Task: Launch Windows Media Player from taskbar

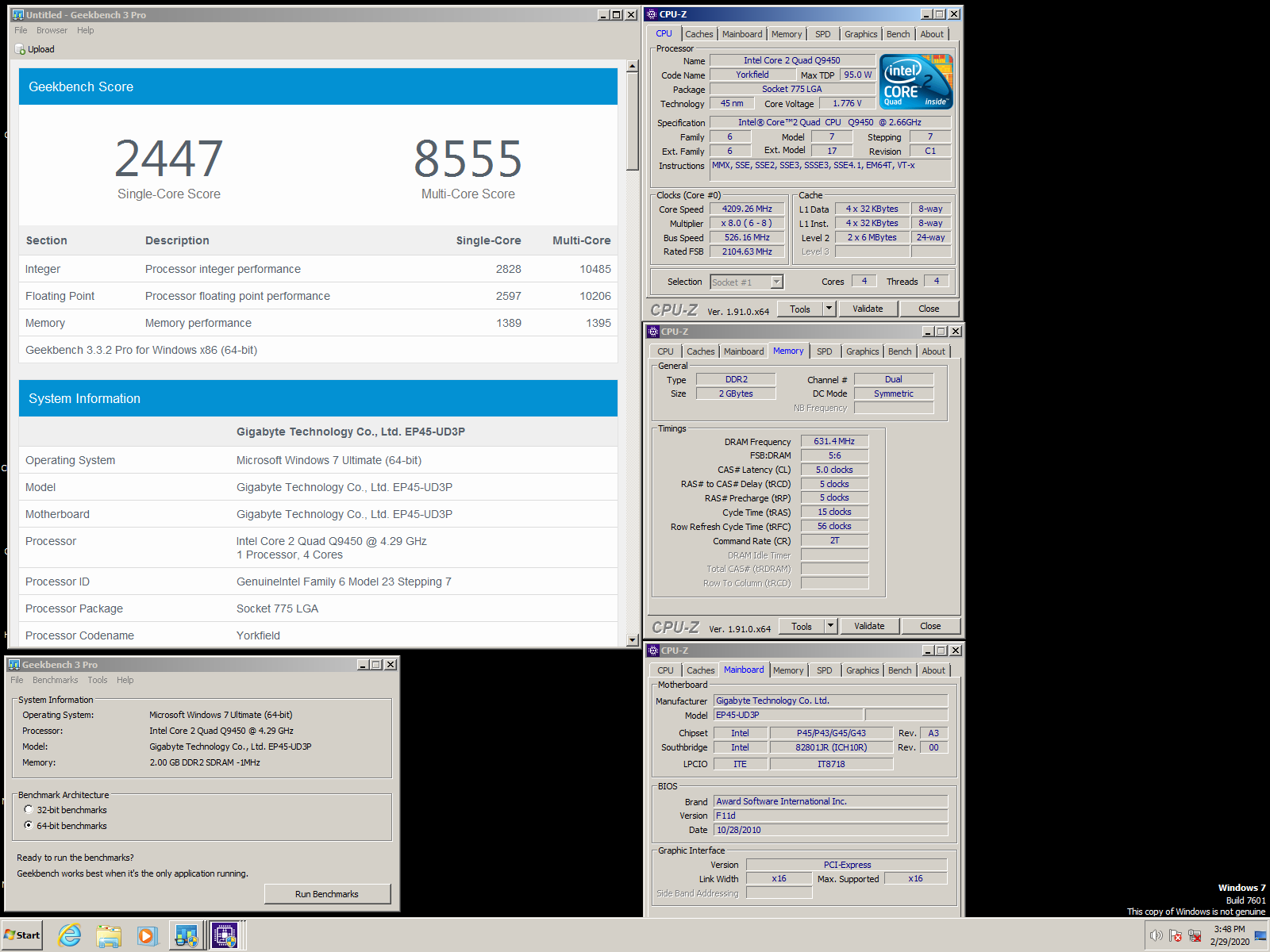Action: pos(147,936)
